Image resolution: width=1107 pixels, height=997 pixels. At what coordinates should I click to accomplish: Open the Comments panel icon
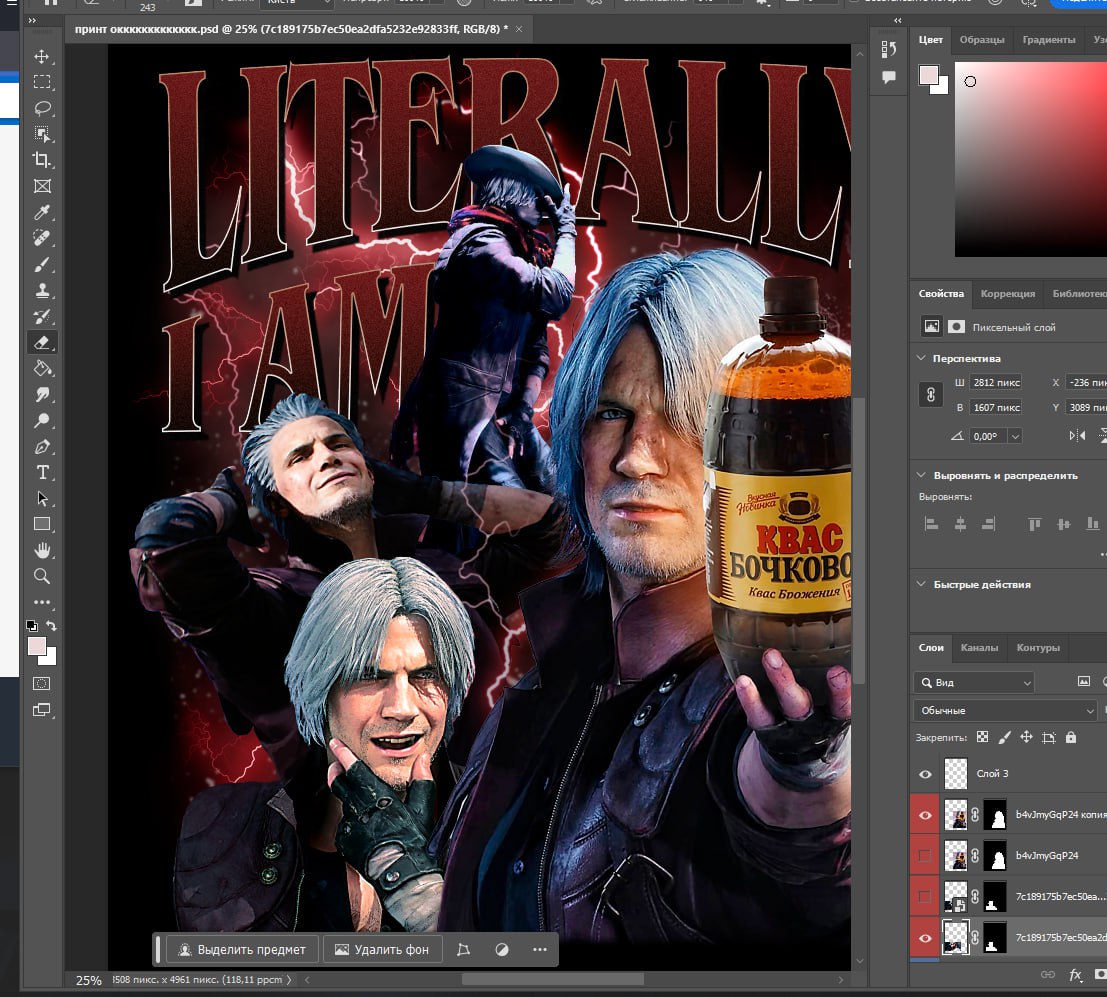(889, 77)
